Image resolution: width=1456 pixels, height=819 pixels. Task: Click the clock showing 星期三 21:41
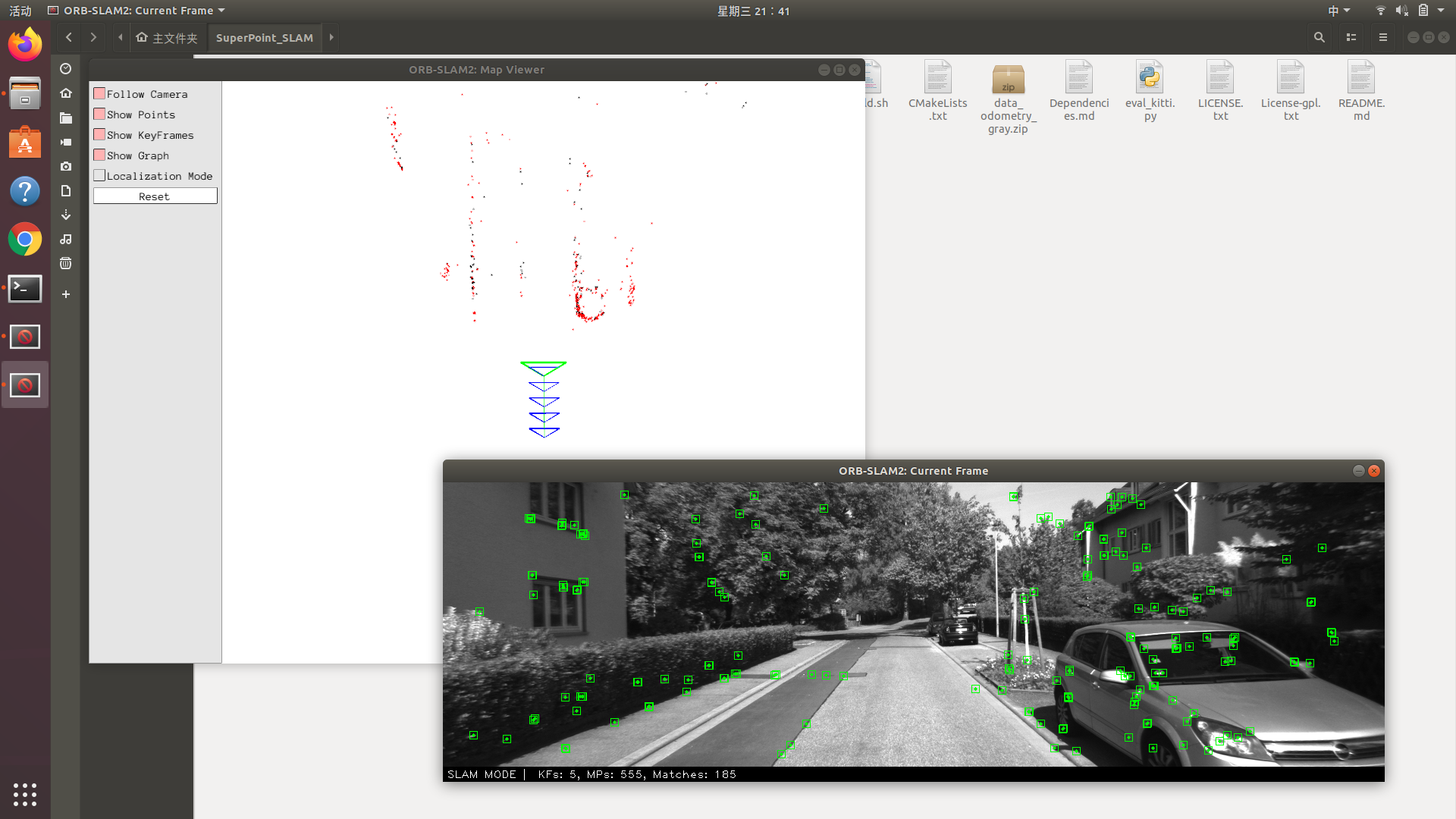pos(753,11)
